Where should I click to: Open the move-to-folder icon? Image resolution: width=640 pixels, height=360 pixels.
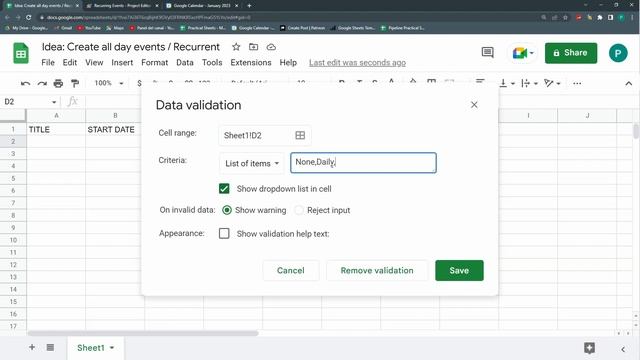point(253,47)
